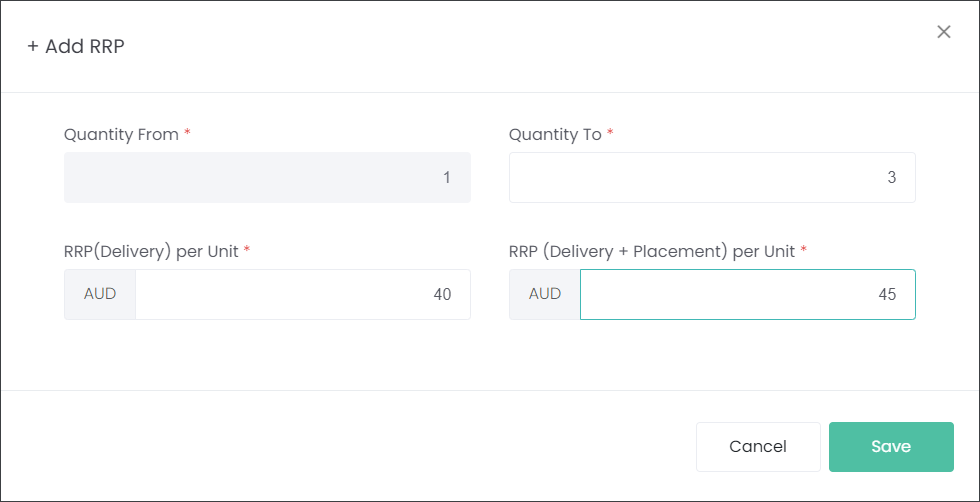
Task: Focus the Quantity To input field
Action: [712, 178]
